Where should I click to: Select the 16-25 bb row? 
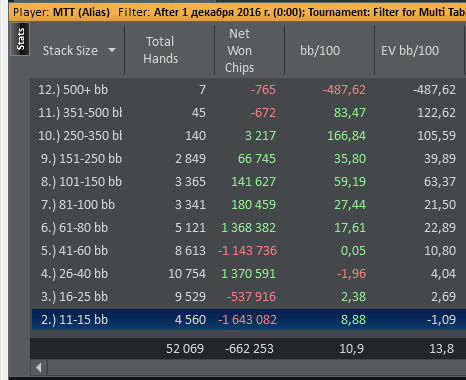(249, 297)
